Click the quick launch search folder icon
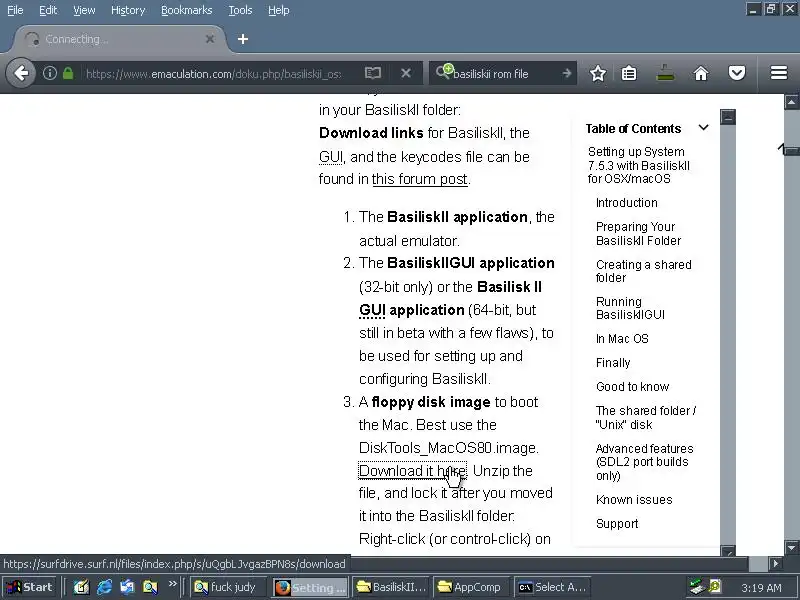Image resolution: width=800 pixels, height=600 pixels. pyautogui.click(x=150, y=587)
